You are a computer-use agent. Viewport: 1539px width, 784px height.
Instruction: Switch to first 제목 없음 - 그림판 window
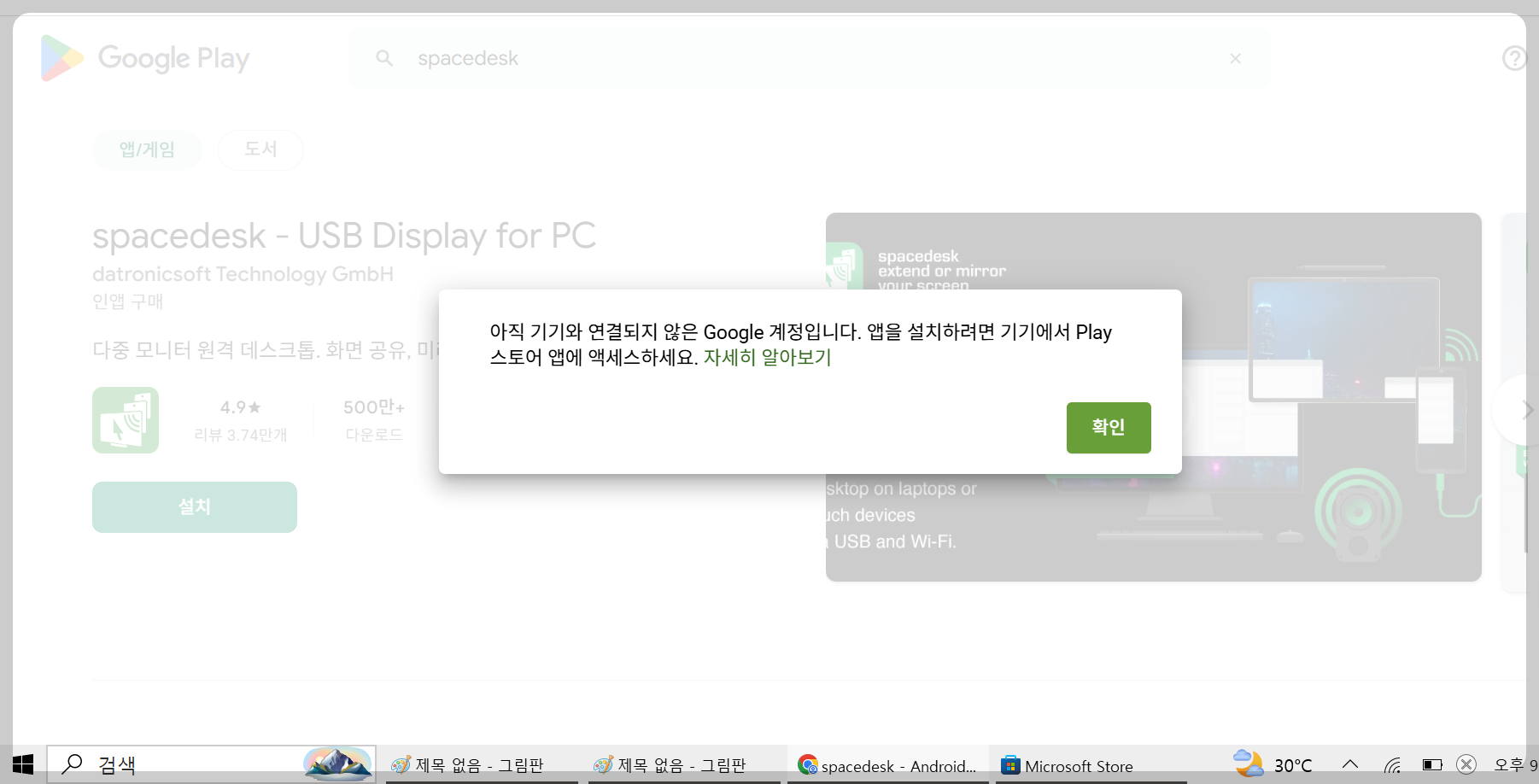(x=481, y=765)
